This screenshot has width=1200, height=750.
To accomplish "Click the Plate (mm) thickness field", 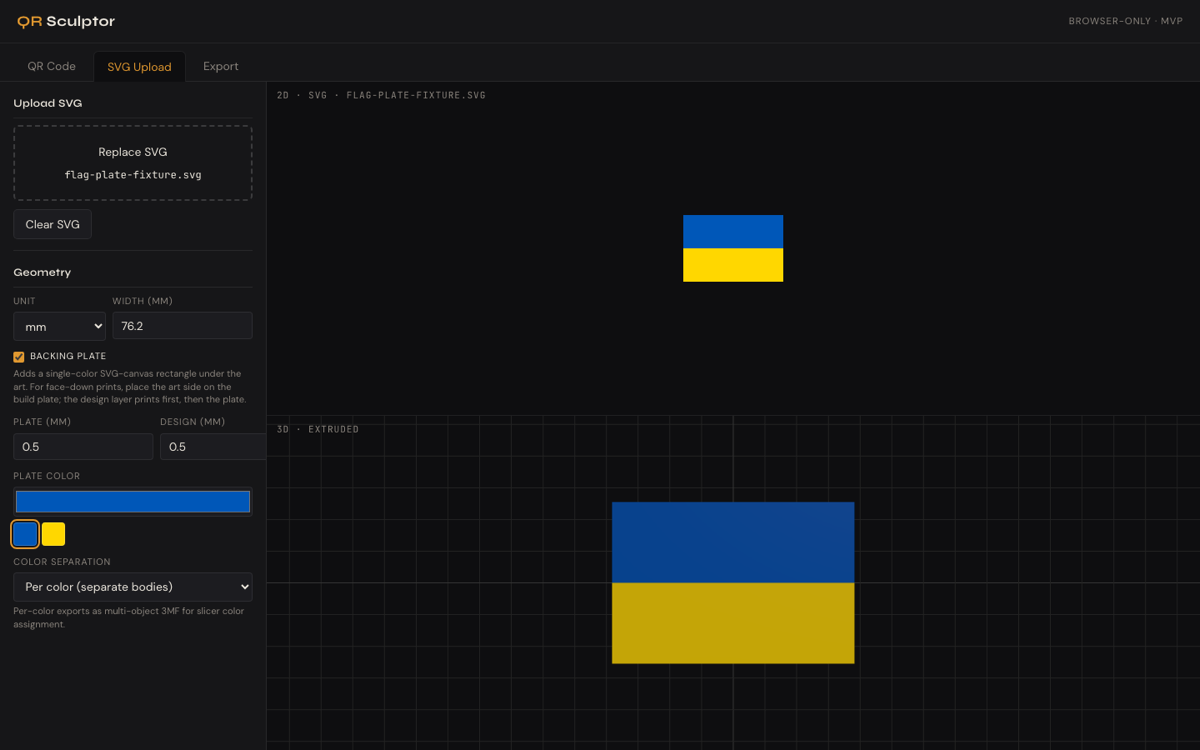I will coord(83,446).
